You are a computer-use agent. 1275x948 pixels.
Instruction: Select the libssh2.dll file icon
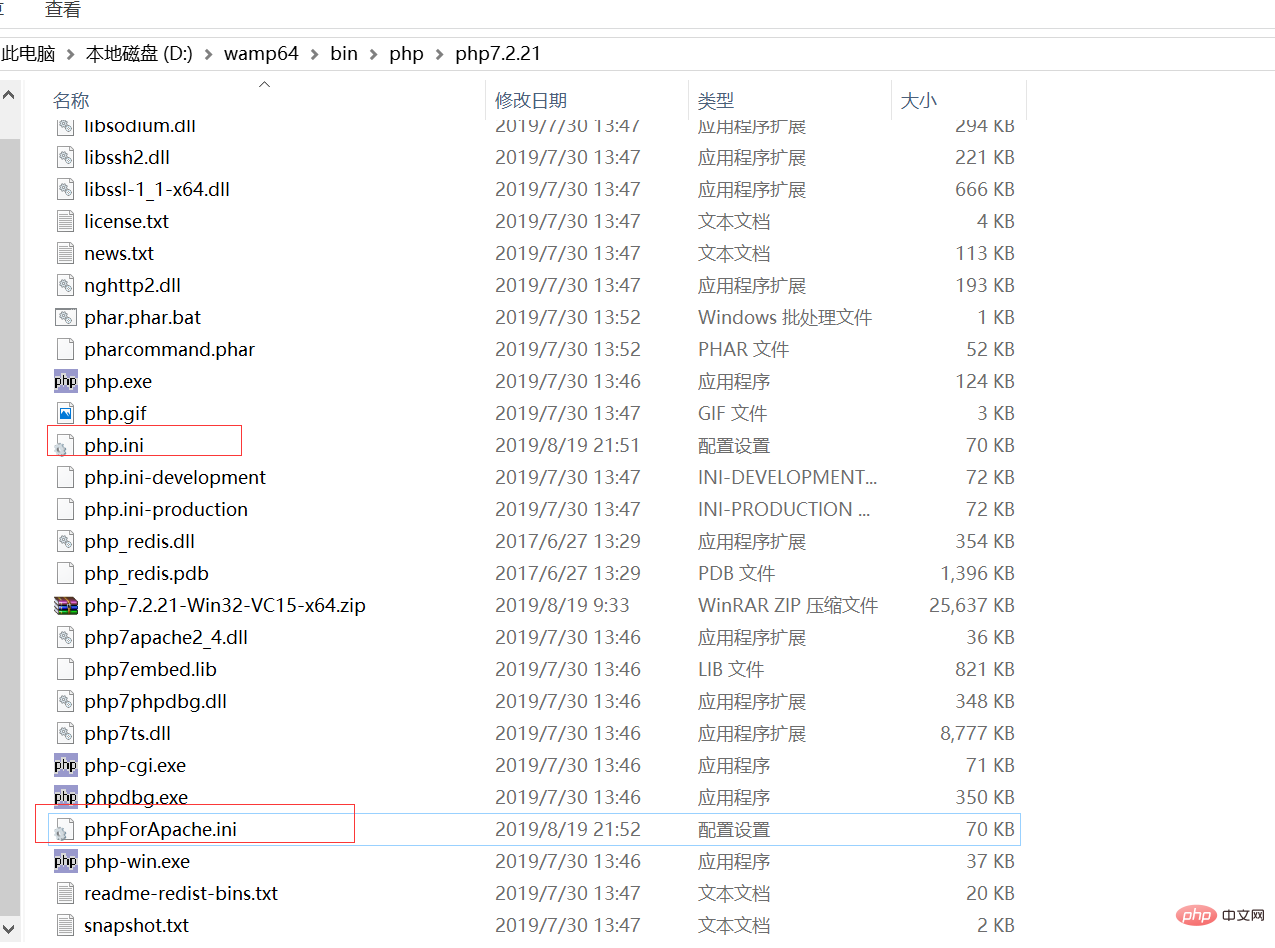(66, 157)
